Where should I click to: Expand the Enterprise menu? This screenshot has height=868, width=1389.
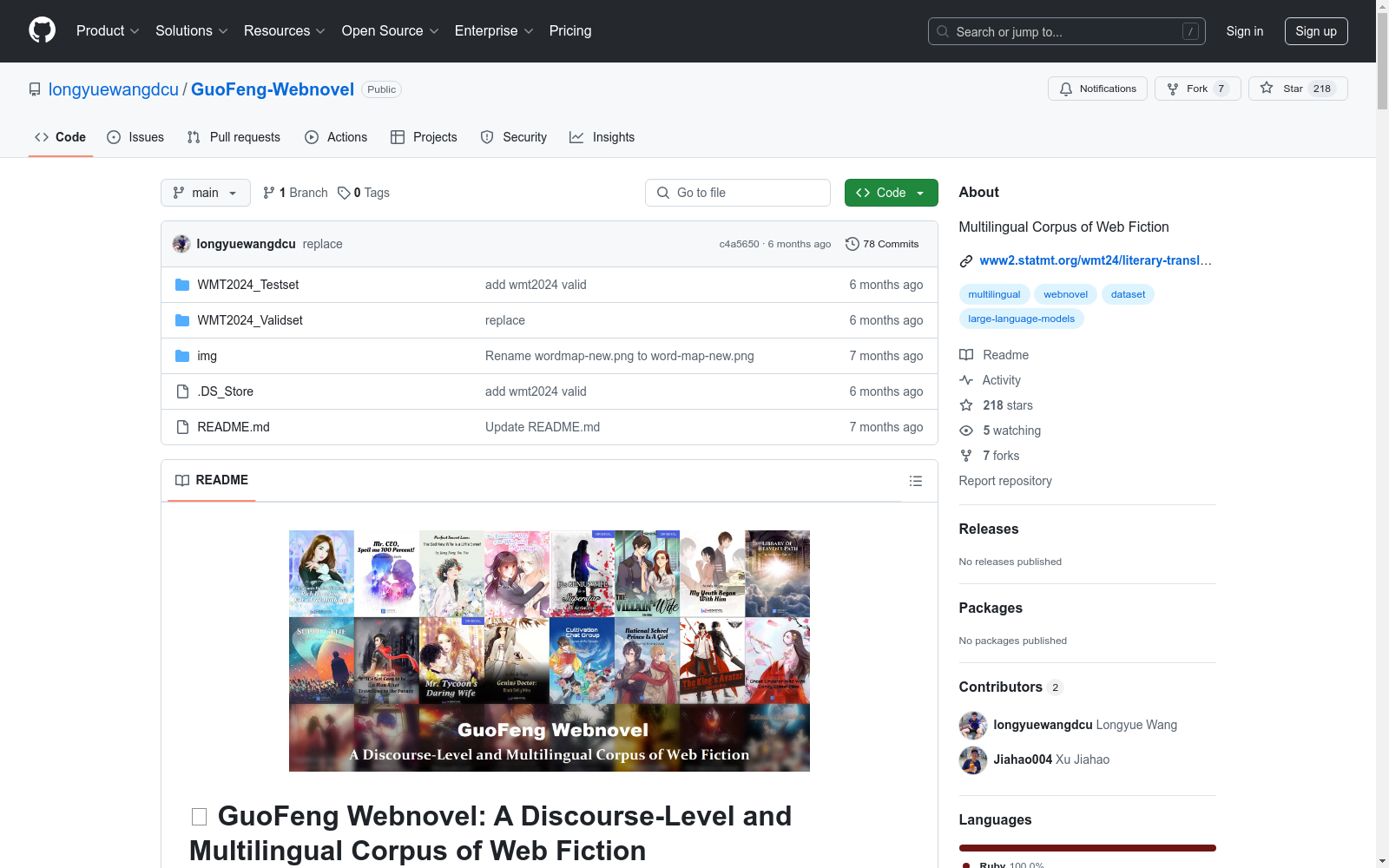[494, 30]
